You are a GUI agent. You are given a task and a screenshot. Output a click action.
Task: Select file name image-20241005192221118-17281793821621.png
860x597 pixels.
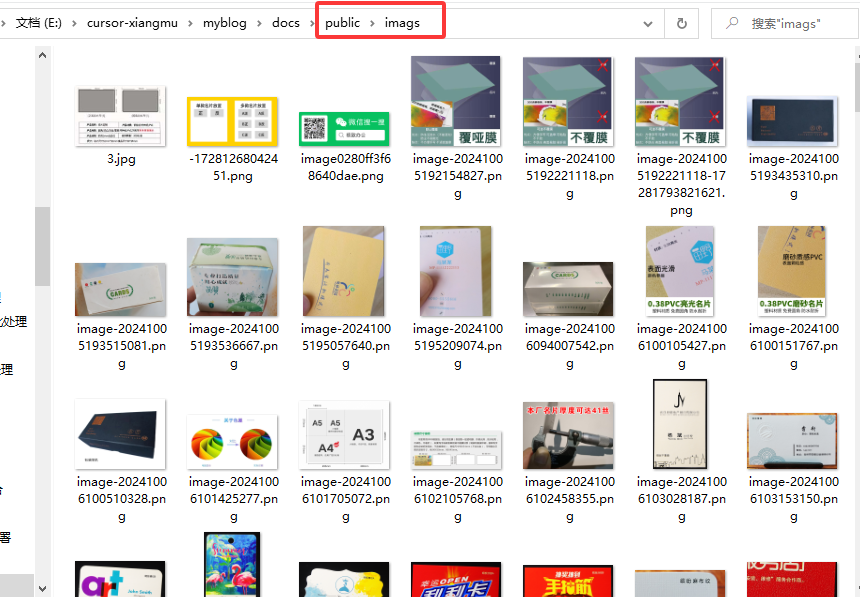coord(681,184)
